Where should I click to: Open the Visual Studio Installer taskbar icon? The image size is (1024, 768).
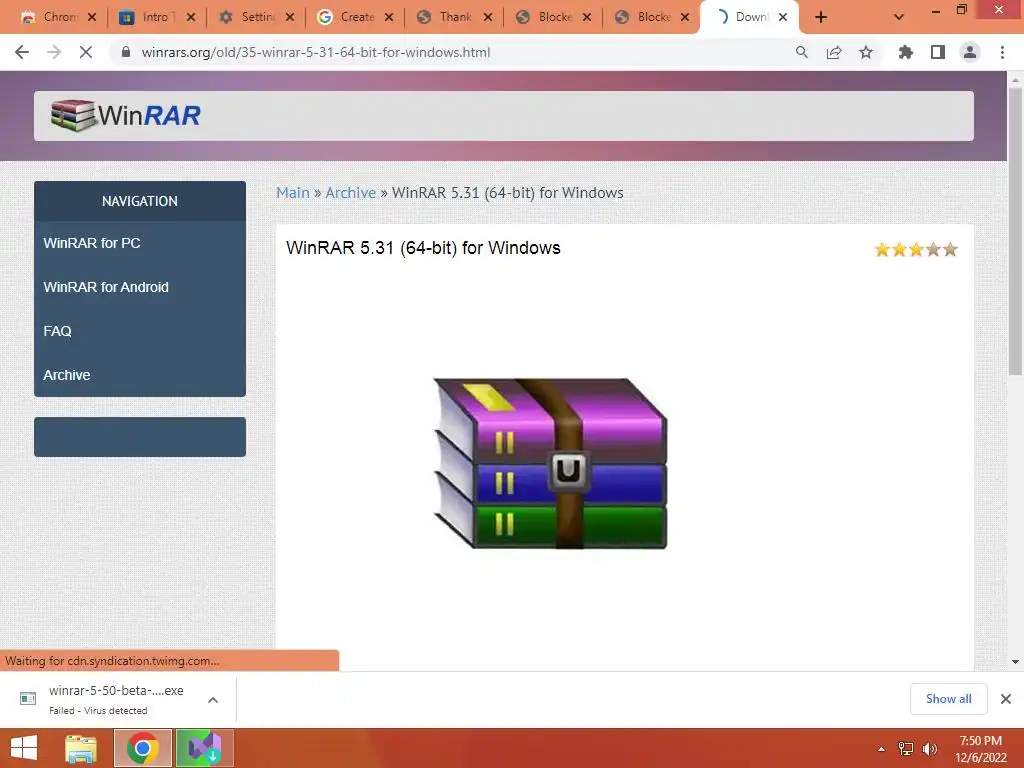coord(204,748)
